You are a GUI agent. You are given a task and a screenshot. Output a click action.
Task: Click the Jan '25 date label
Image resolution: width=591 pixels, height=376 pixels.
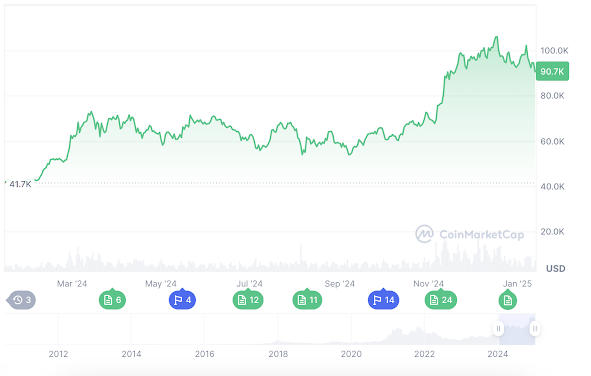(x=517, y=284)
